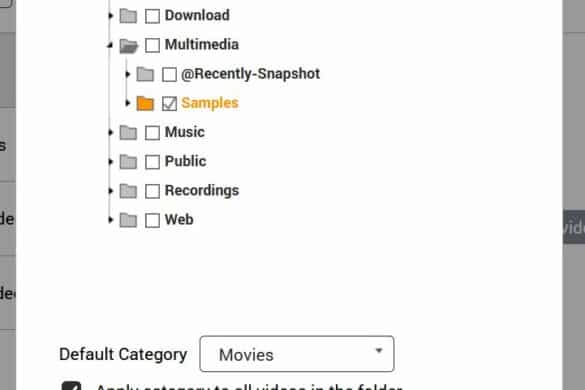Click the Recordings folder icon
Image resolution: width=585 pixels, height=390 pixels.
pos(128,191)
